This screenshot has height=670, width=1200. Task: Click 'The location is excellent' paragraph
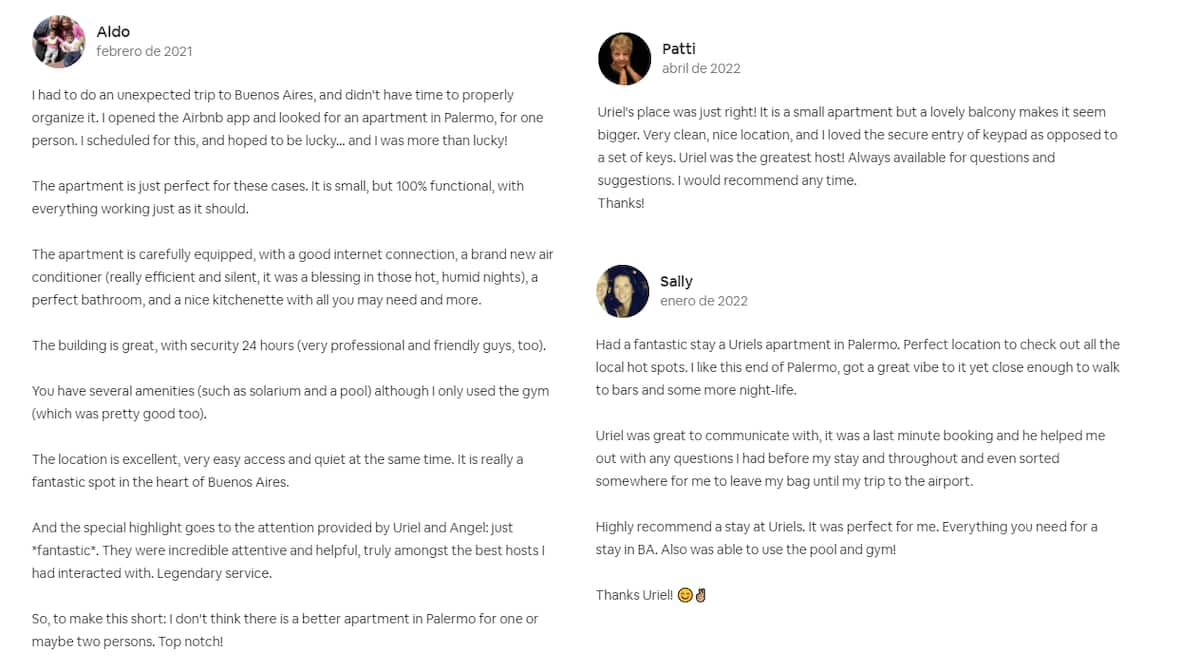pyautogui.click(x=278, y=470)
